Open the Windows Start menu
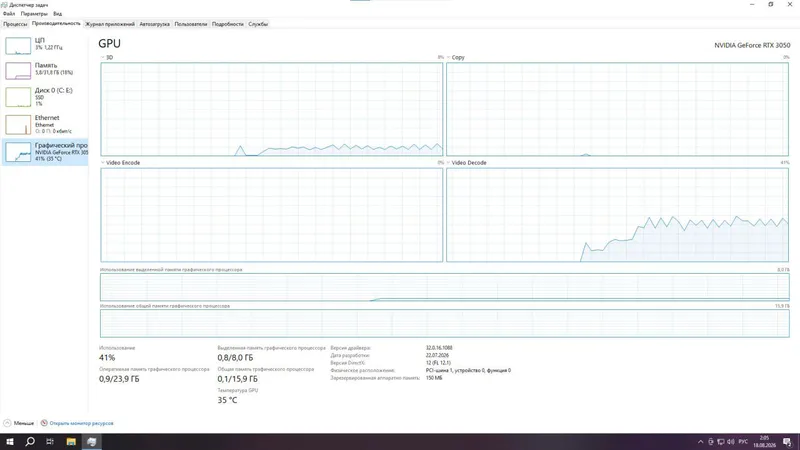The width and height of the screenshot is (800, 450). (10, 442)
